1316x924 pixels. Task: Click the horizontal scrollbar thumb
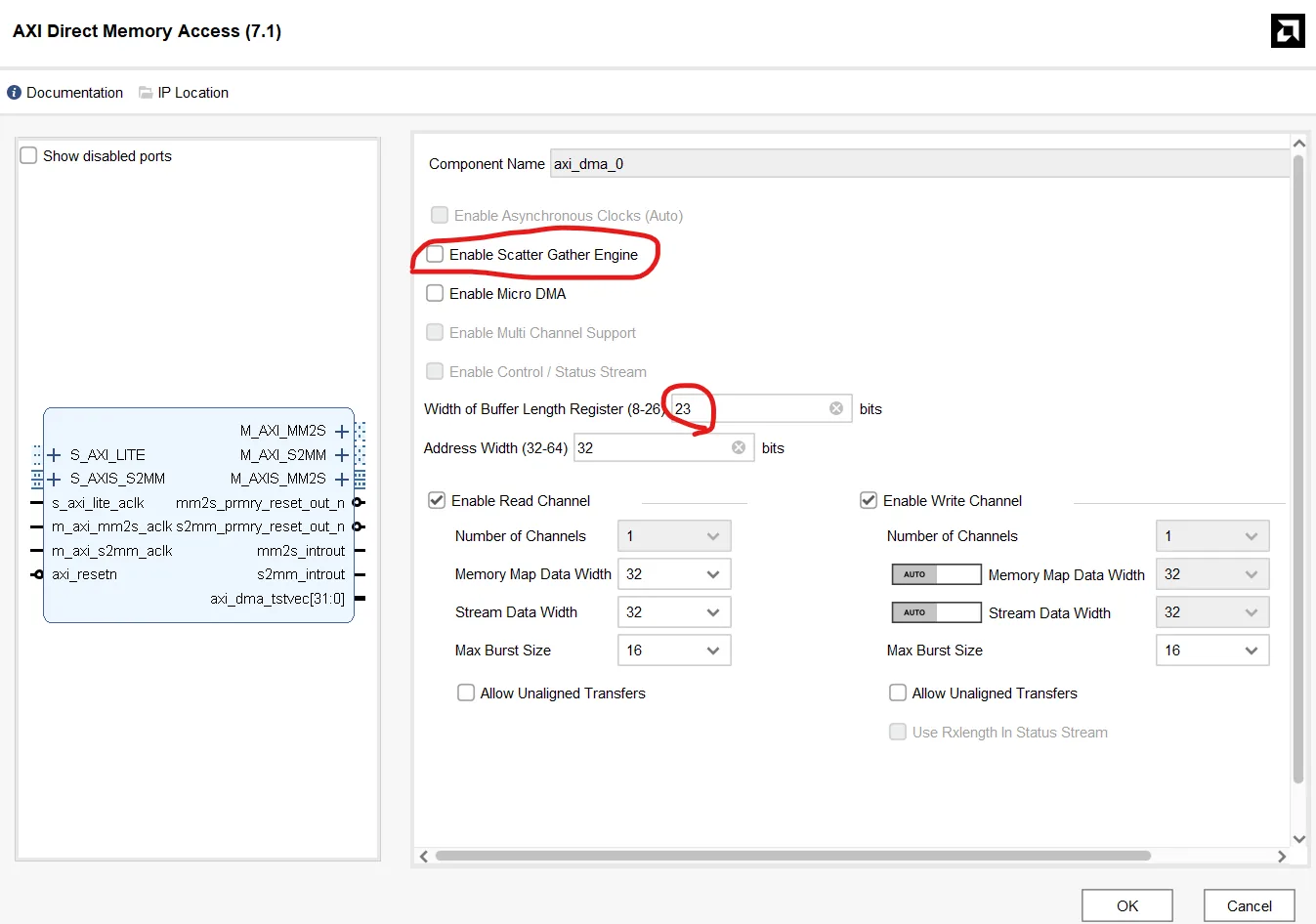[x=793, y=856]
